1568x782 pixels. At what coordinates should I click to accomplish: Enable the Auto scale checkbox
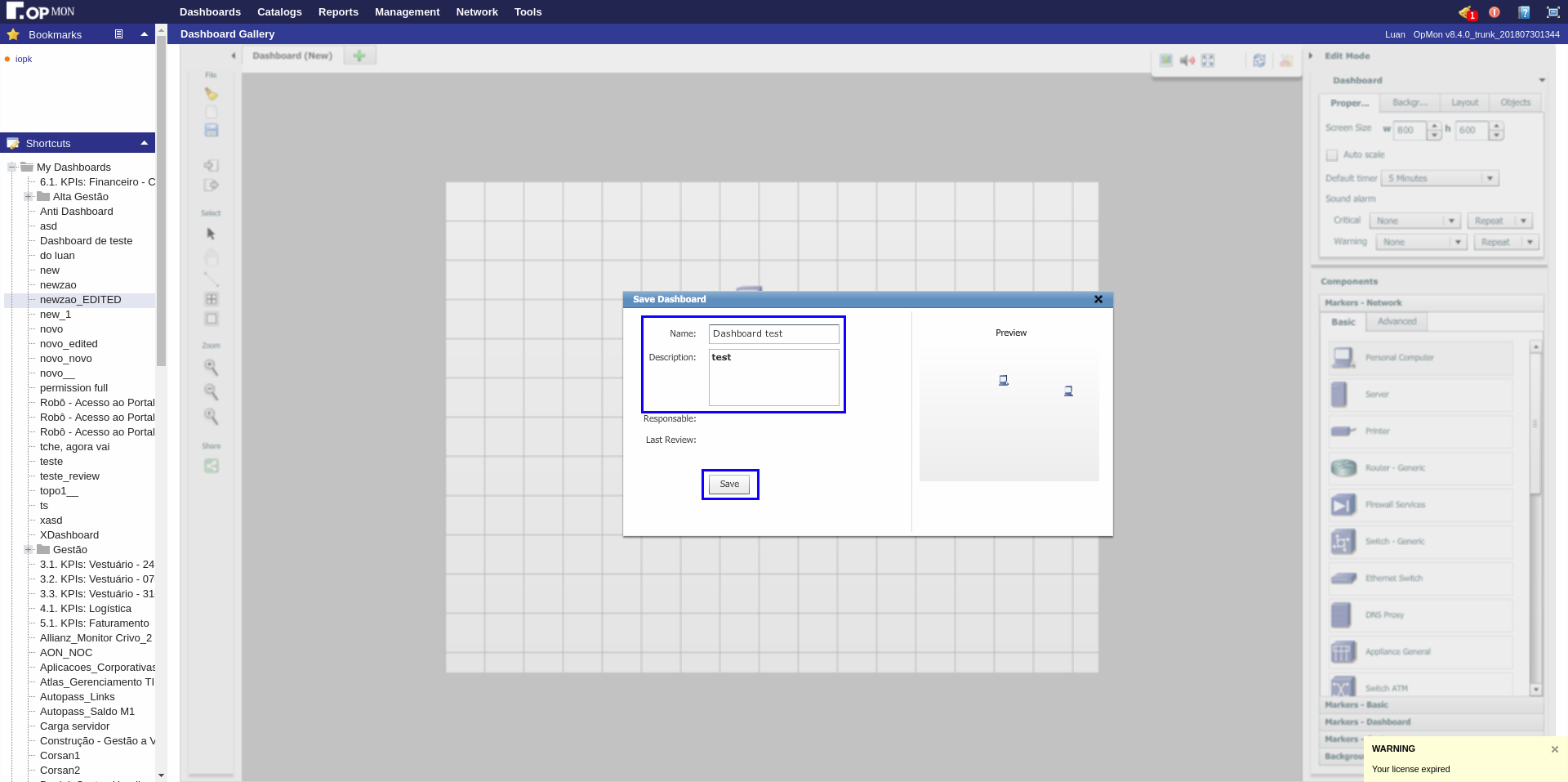[x=1332, y=154]
